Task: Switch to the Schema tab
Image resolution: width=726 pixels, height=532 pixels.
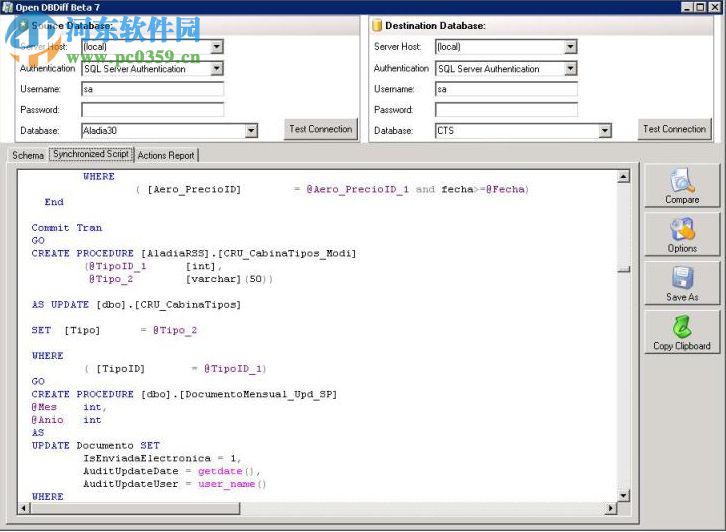Action: [x=28, y=155]
